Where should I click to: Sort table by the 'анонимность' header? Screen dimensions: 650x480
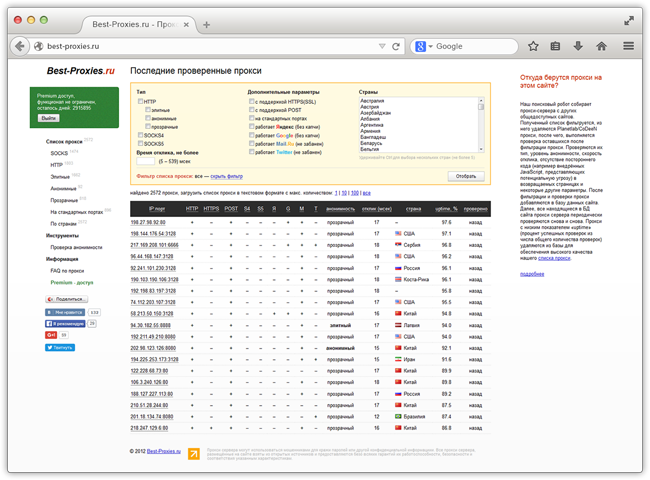coord(340,209)
